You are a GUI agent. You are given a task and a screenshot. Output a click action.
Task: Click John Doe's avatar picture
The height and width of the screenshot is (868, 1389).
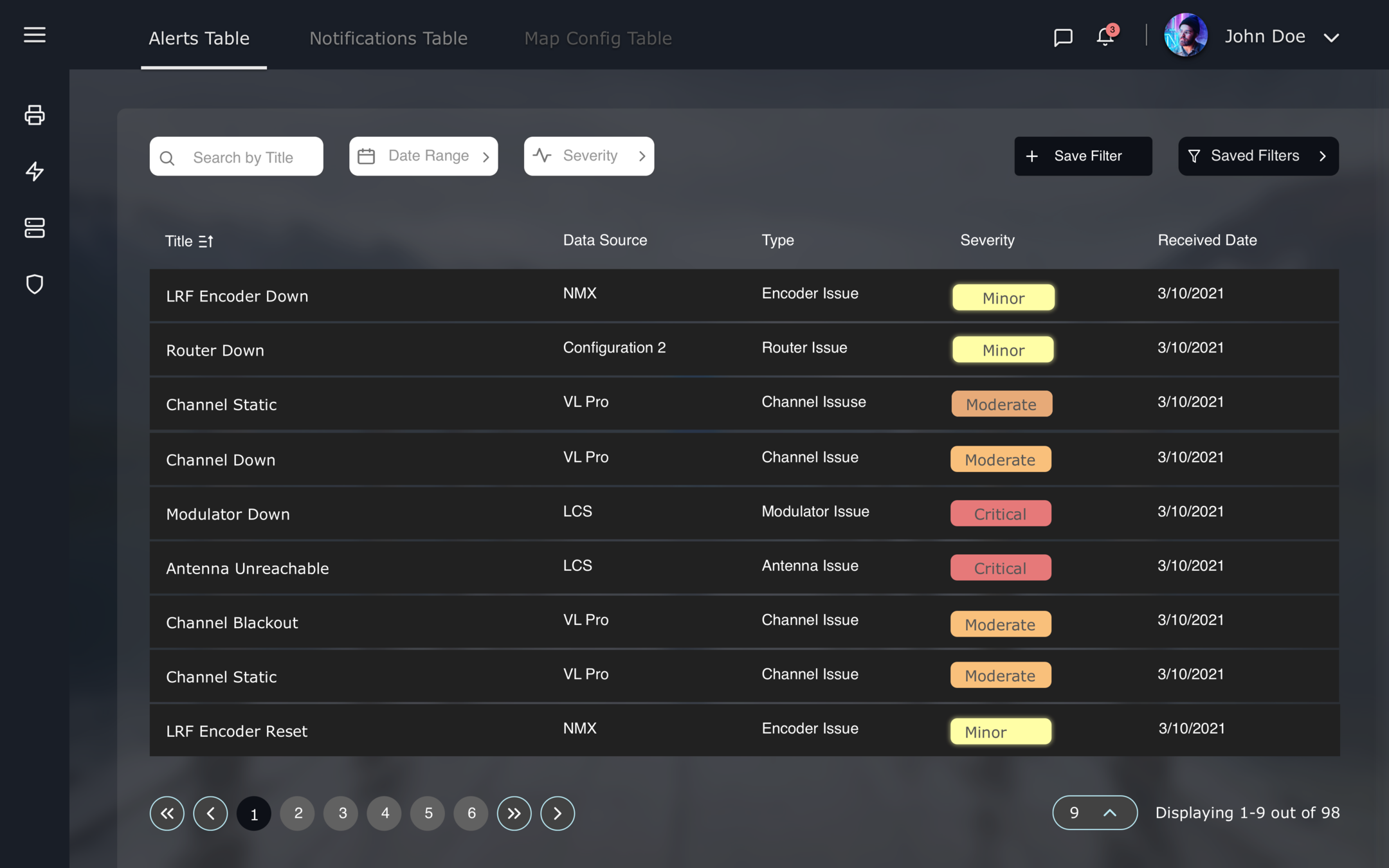tap(1185, 36)
